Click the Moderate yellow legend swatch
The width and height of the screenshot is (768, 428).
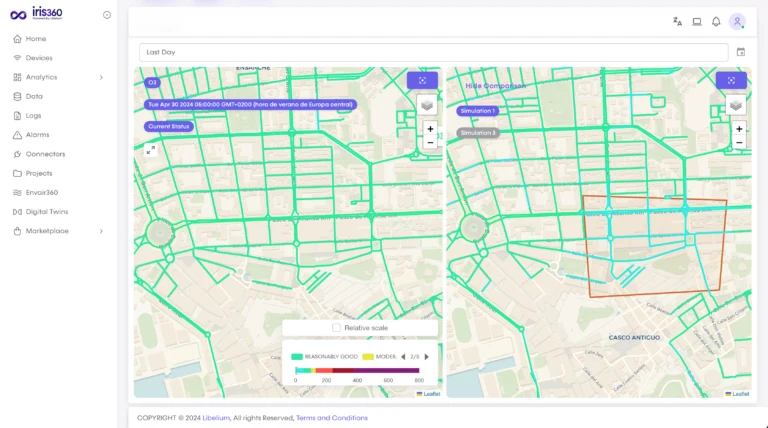click(368, 357)
